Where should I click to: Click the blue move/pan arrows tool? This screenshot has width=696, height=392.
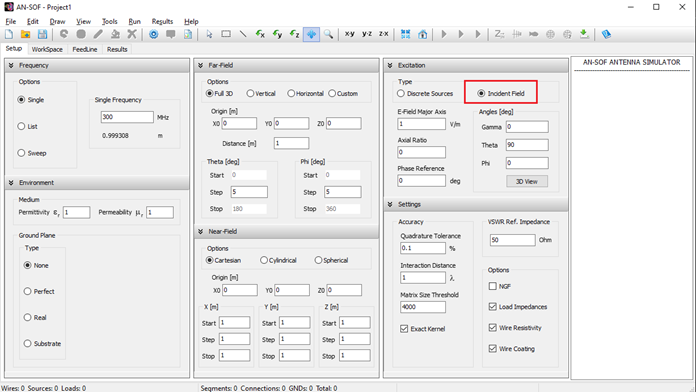pos(311,34)
